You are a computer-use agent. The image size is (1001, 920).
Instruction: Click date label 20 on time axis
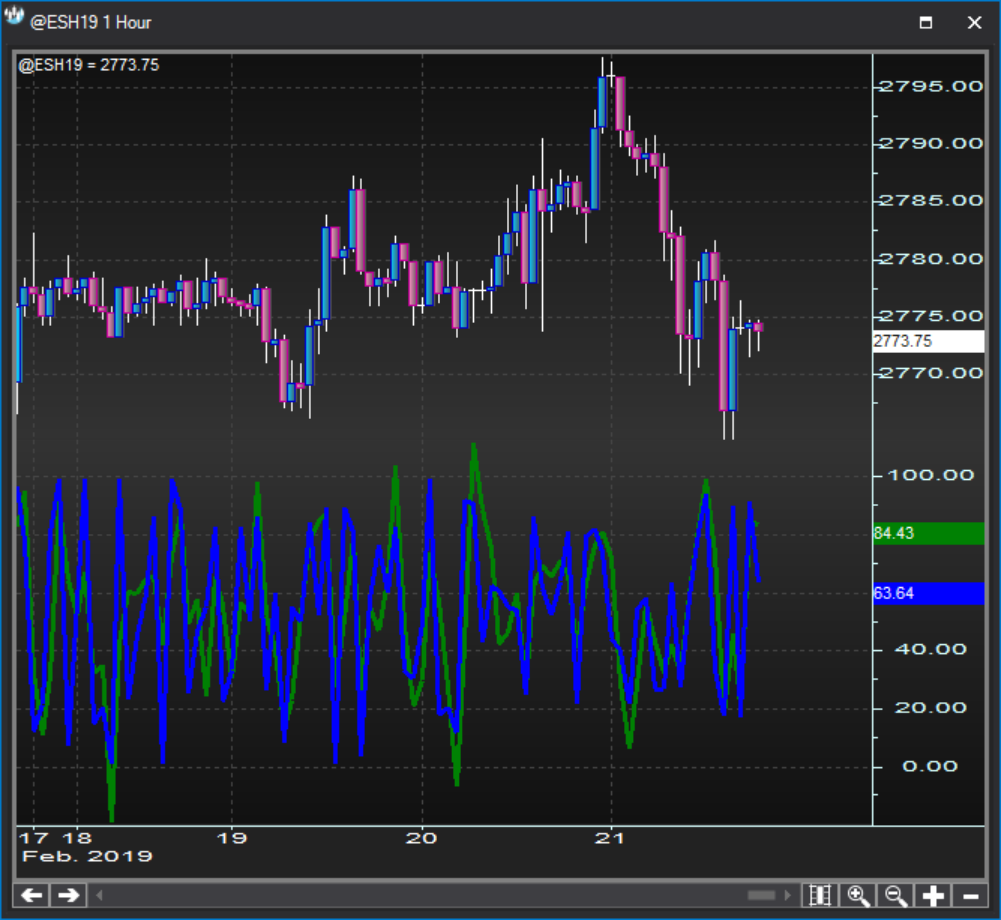point(421,838)
